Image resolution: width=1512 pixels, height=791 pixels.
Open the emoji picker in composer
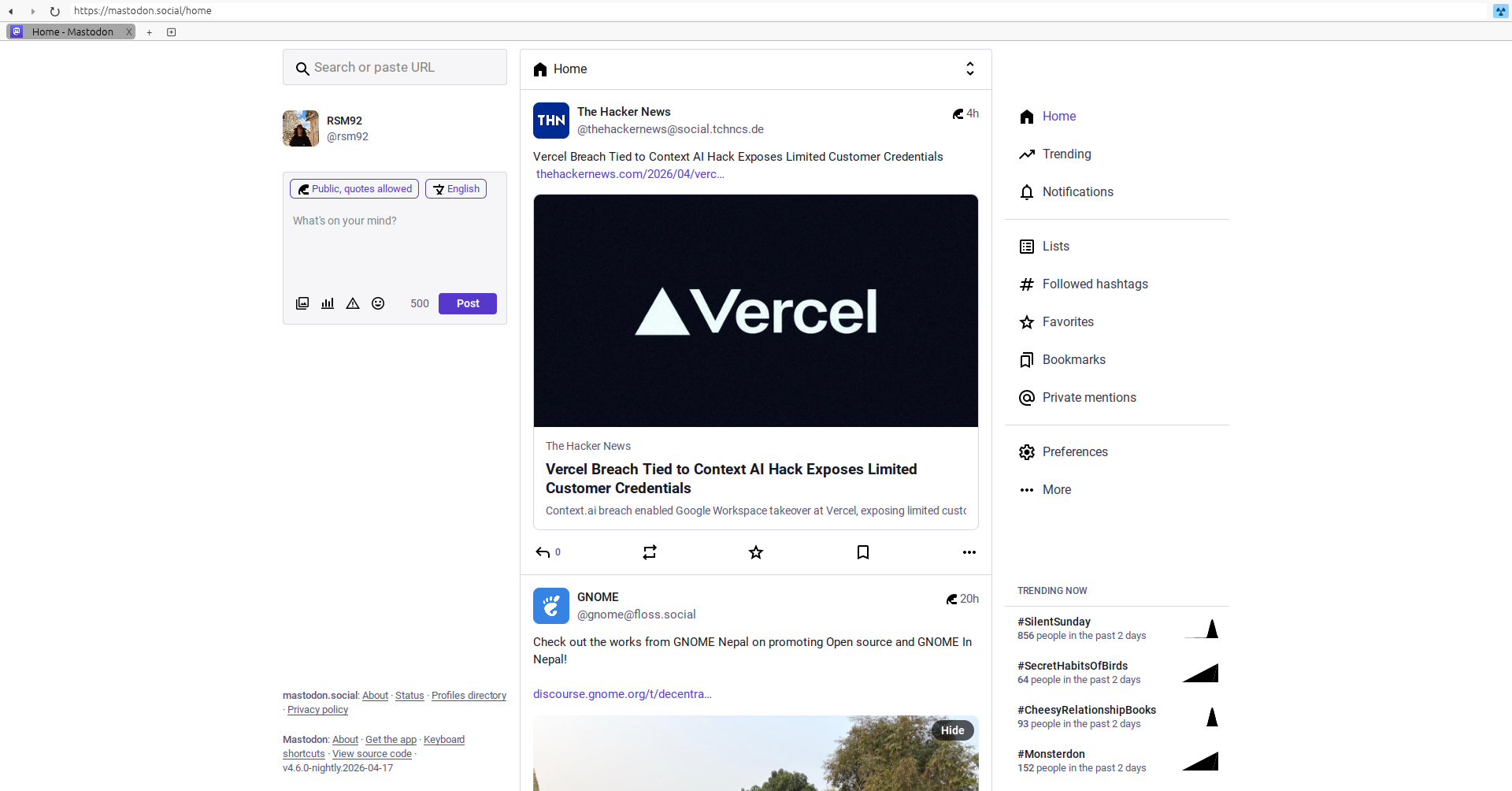coord(378,303)
